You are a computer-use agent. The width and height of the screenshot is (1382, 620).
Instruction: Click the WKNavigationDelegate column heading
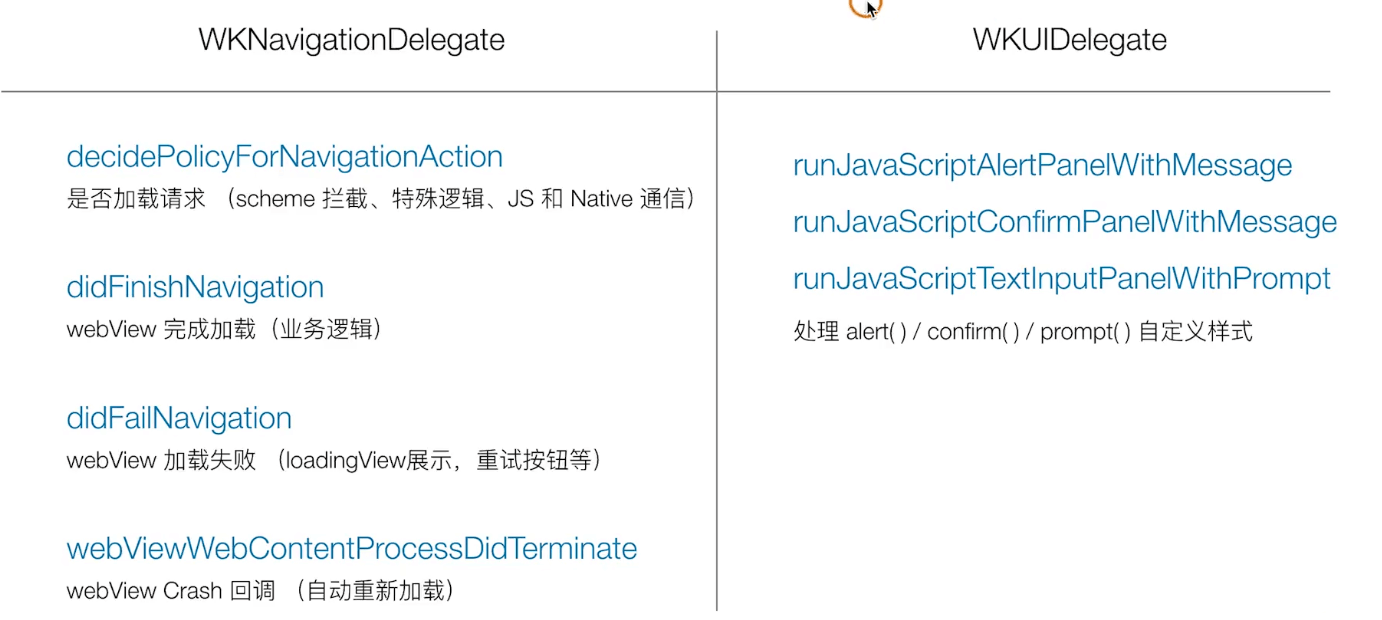[351, 40]
